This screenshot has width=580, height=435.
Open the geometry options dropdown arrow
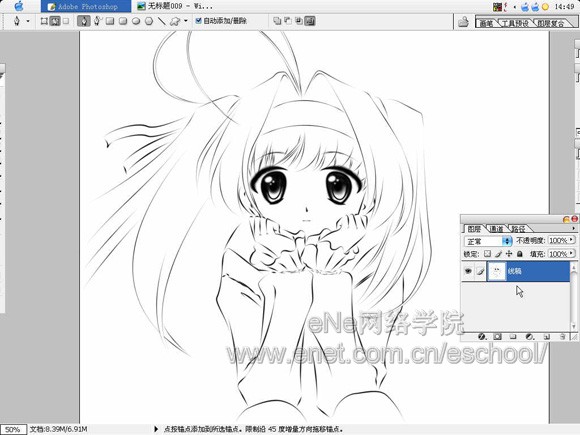point(186,21)
